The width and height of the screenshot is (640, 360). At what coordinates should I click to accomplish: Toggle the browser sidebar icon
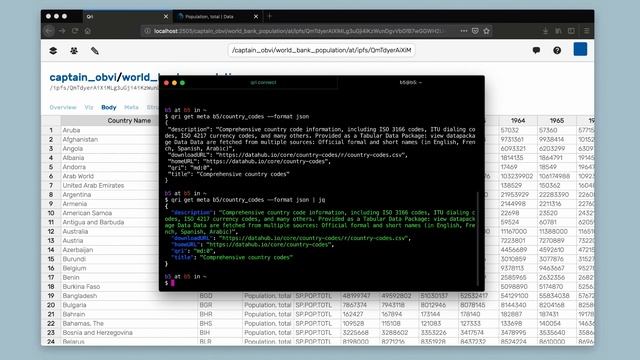pyautogui.click(x=571, y=31)
